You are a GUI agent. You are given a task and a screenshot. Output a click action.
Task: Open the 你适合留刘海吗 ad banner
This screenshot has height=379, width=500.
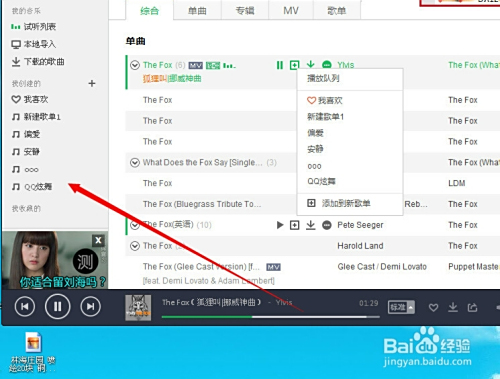[x=55, y=260]
